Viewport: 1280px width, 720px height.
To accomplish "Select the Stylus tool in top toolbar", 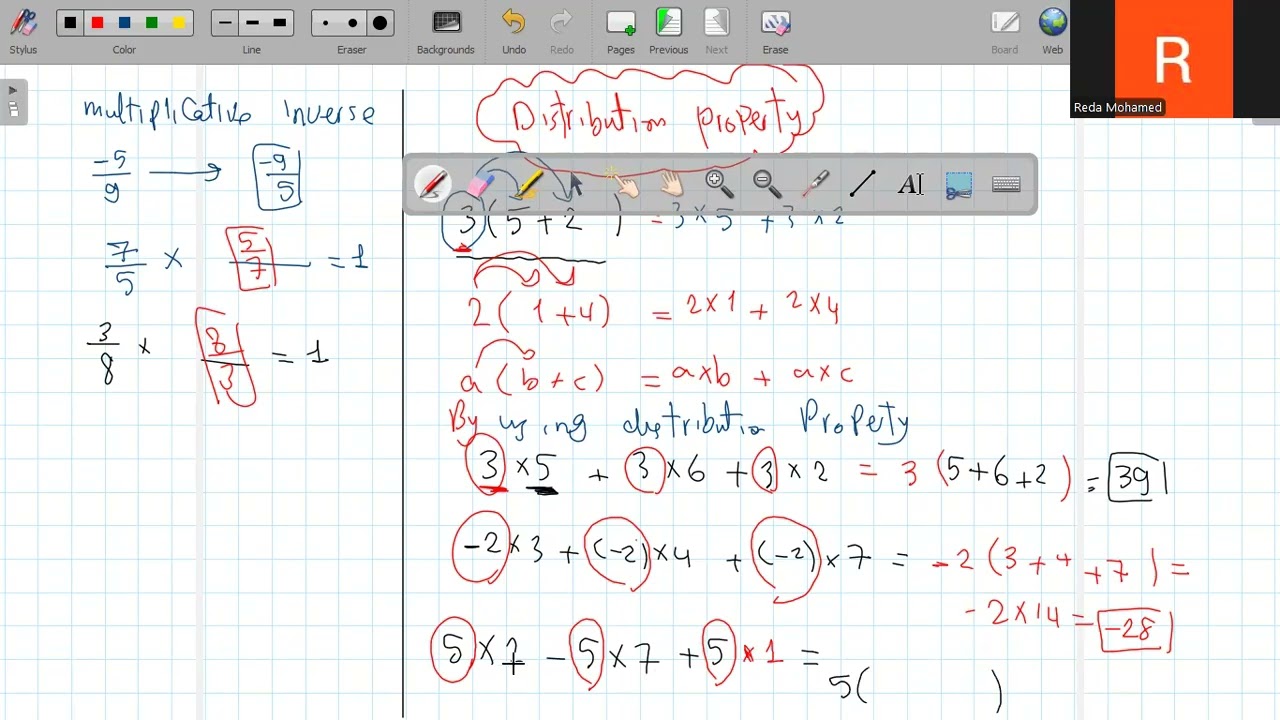I will pos(23,31).
